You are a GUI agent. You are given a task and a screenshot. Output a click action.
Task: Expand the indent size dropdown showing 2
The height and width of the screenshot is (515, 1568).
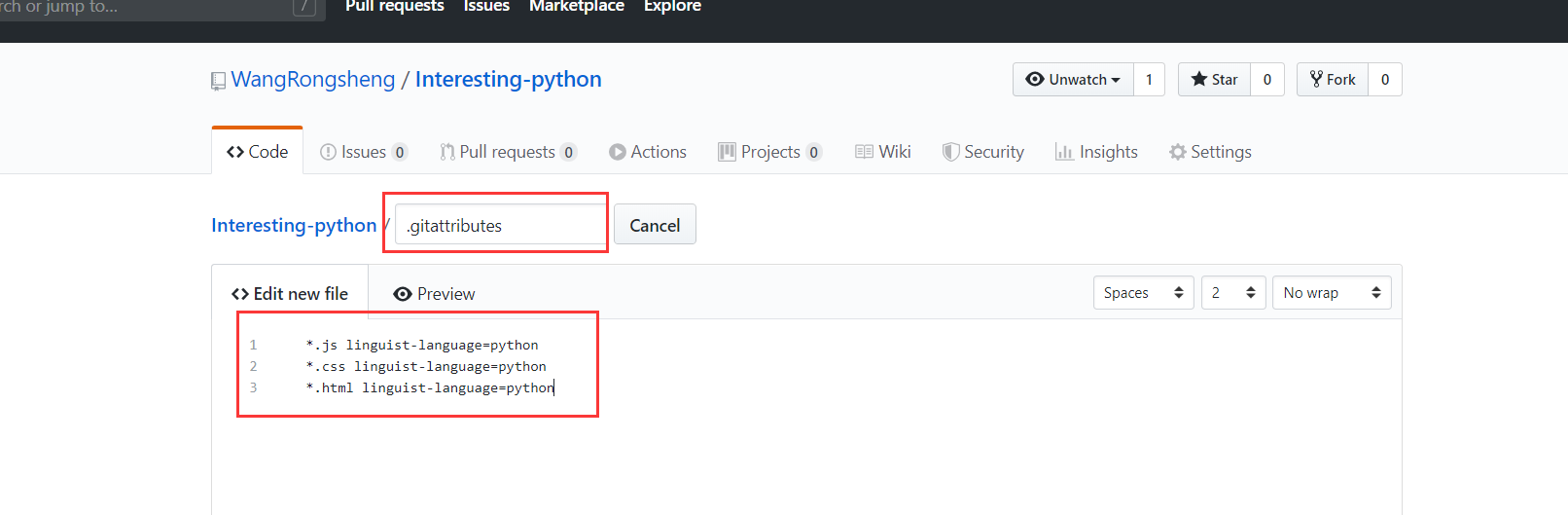coord(1233,293)
